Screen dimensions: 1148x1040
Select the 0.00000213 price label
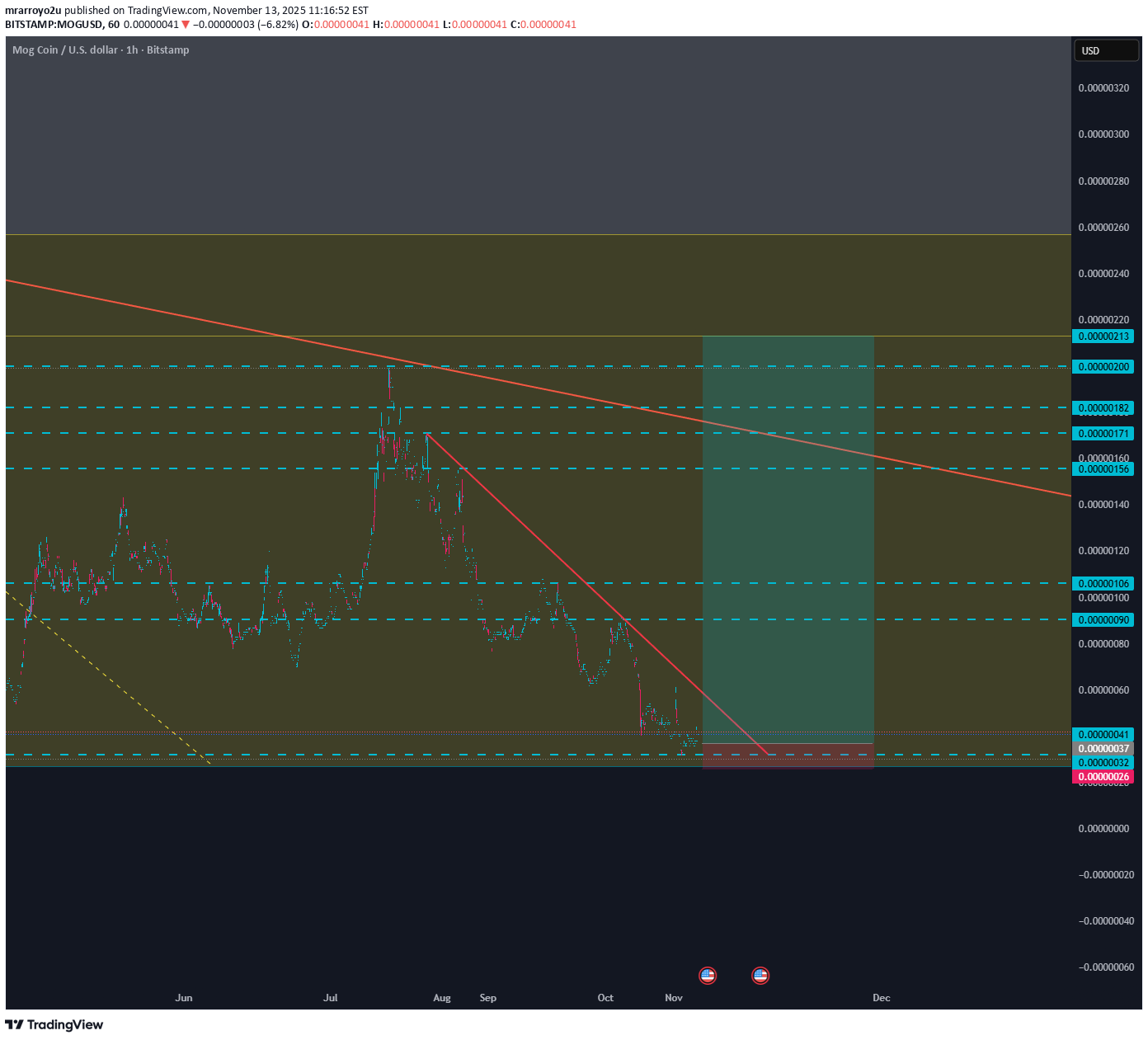1103,336
